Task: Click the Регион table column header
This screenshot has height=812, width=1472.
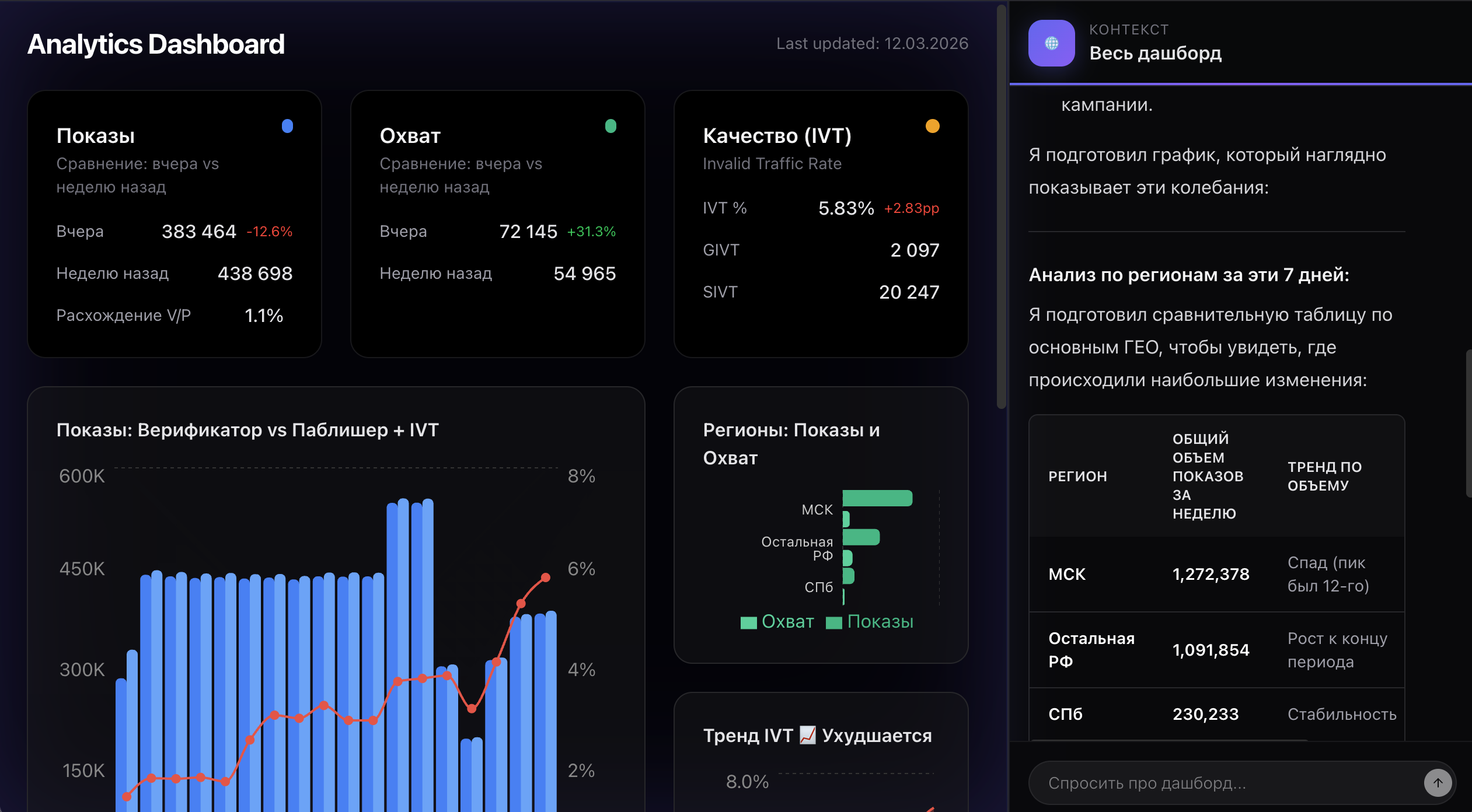Action: pos(1077,476)
